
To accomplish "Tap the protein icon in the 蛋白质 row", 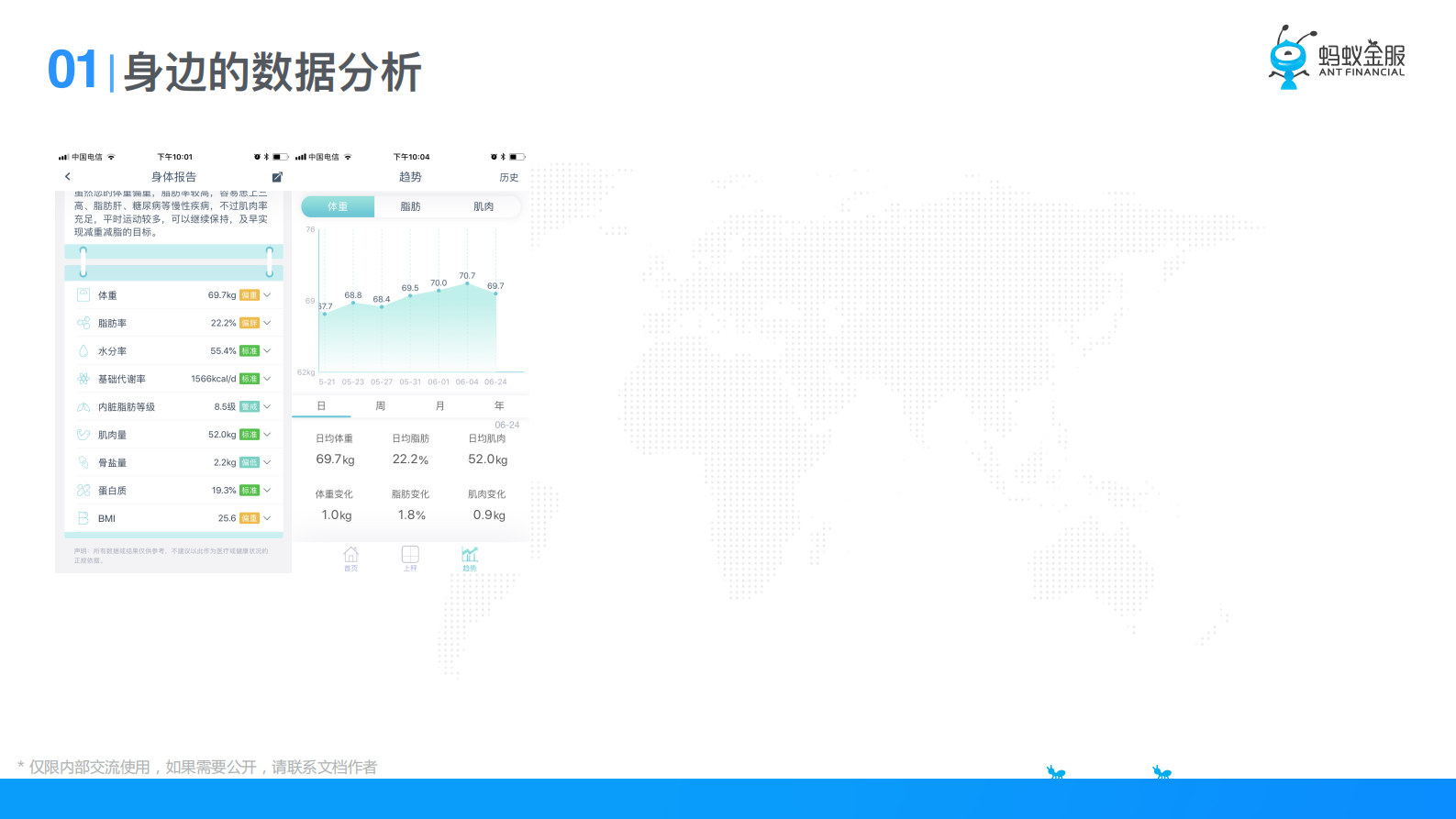I will [x=83, y=491].
